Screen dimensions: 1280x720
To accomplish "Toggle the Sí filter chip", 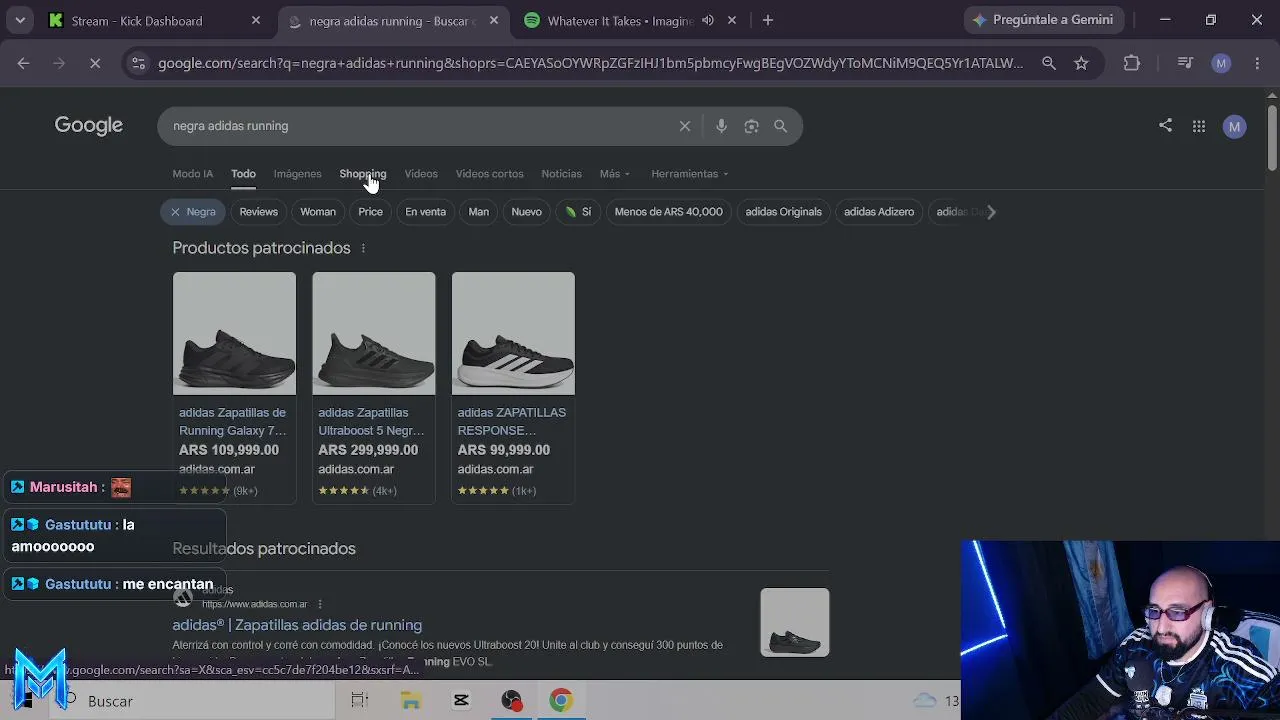I will coord(578,212).
